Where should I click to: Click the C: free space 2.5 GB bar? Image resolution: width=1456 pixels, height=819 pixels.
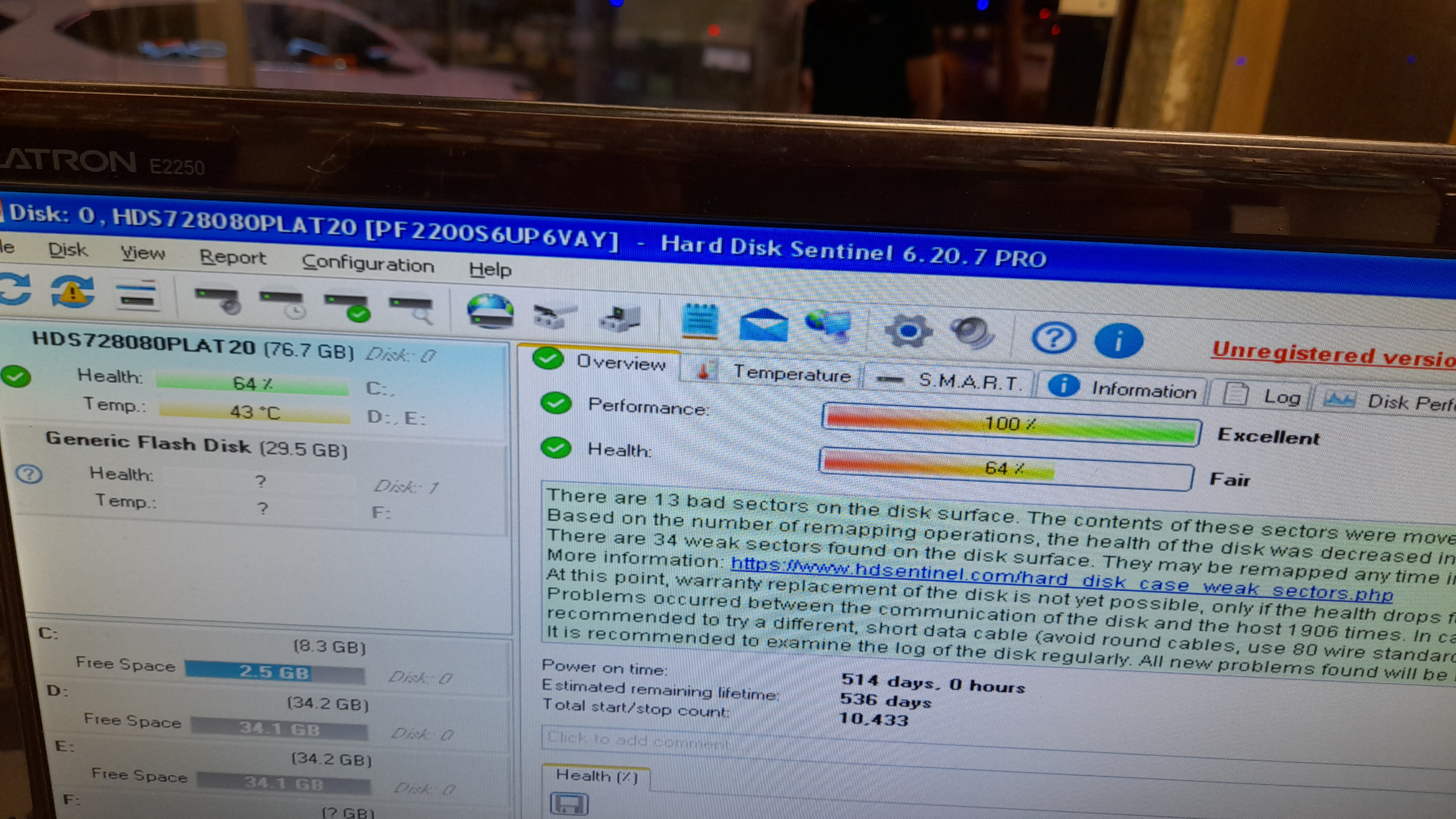pos(275,672)
